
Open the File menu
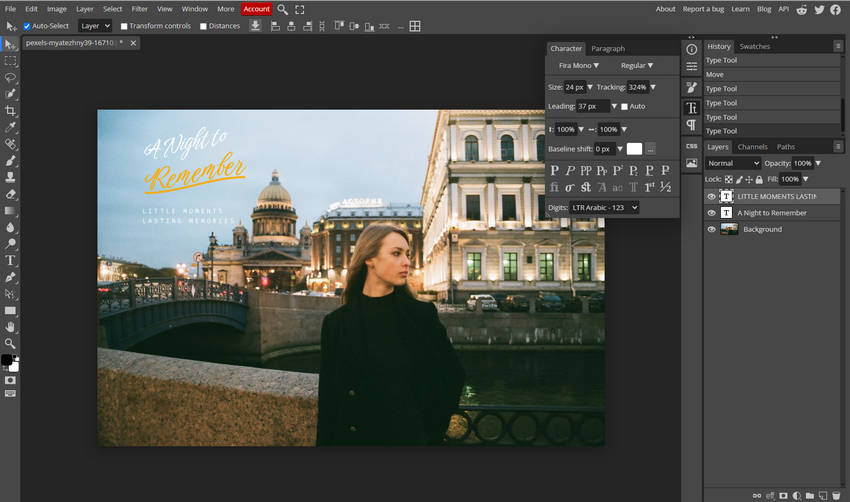pos(10,9)
